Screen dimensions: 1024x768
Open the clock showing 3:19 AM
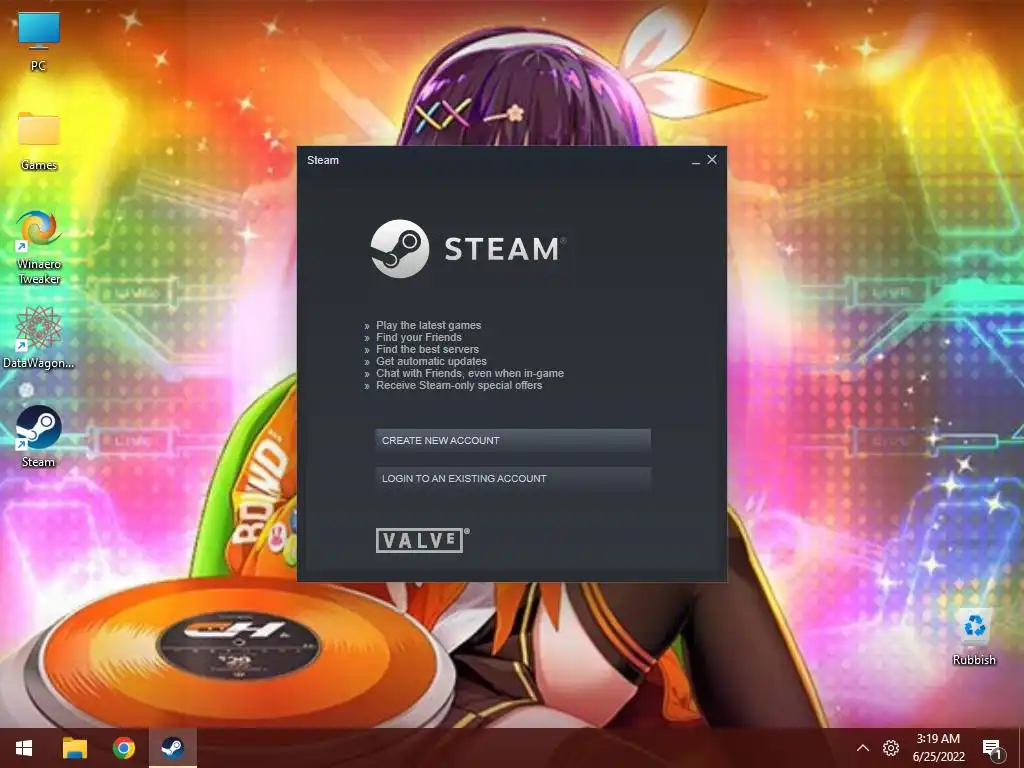(x=938, y=748)
